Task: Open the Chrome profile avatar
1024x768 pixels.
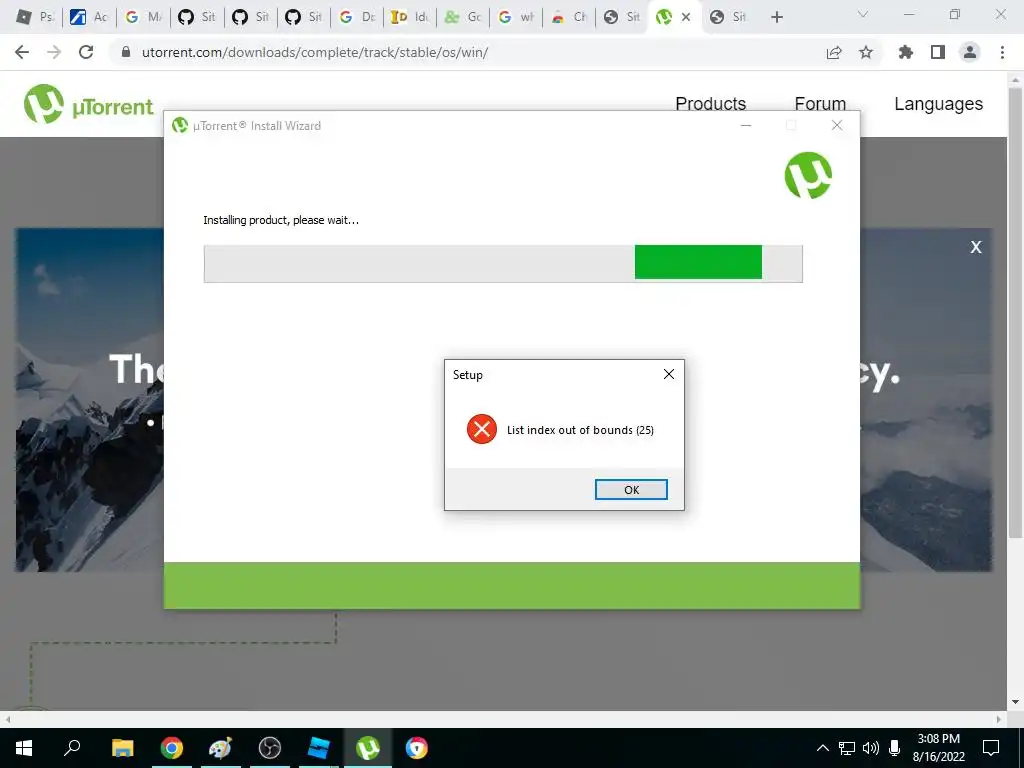Action: click(970, 52)
